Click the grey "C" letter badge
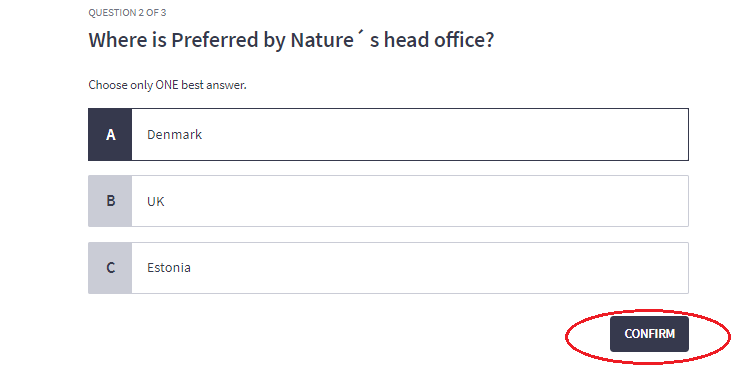 110,268
